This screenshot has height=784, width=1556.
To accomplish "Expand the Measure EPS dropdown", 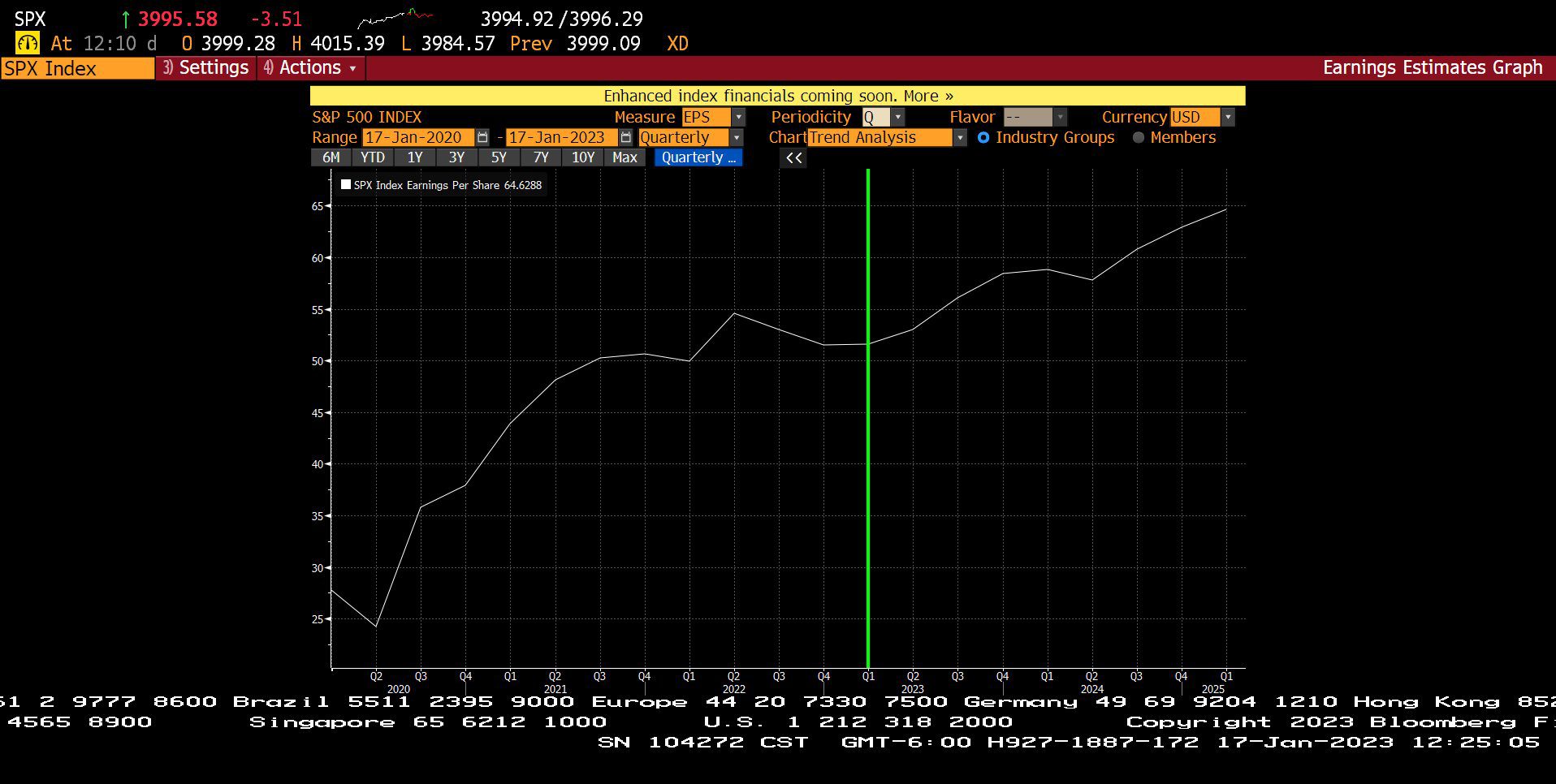I will click(x=738, y=118).
